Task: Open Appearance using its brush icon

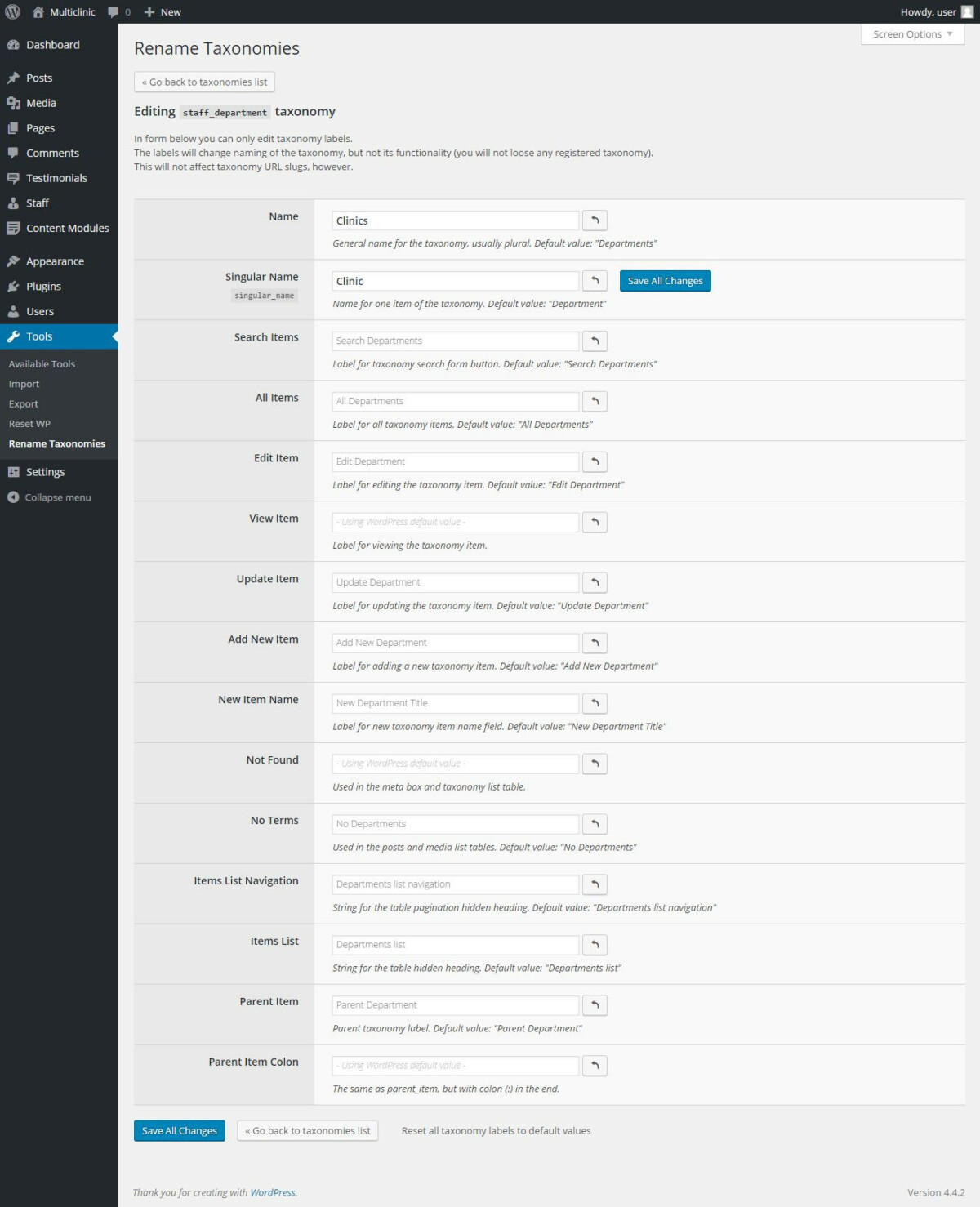Action: [13, 261]
